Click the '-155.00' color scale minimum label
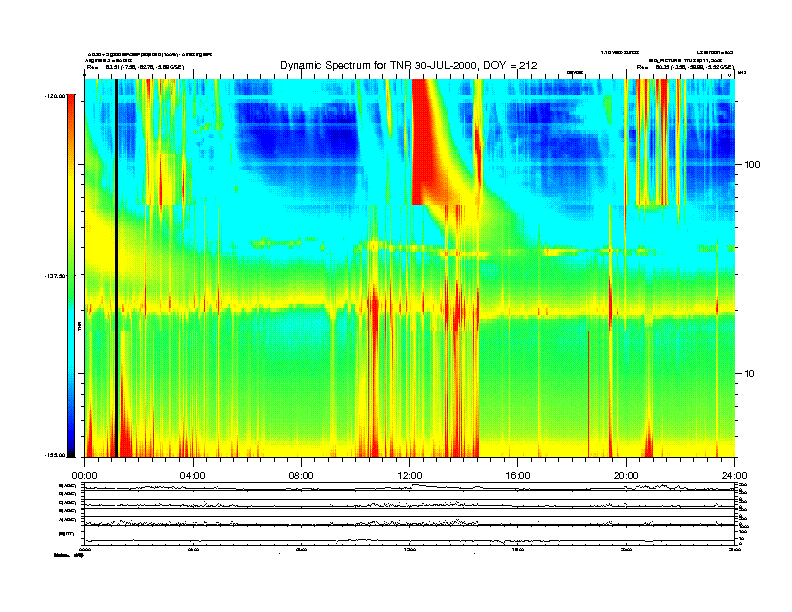The image size is (792, 612). point(55,455)
